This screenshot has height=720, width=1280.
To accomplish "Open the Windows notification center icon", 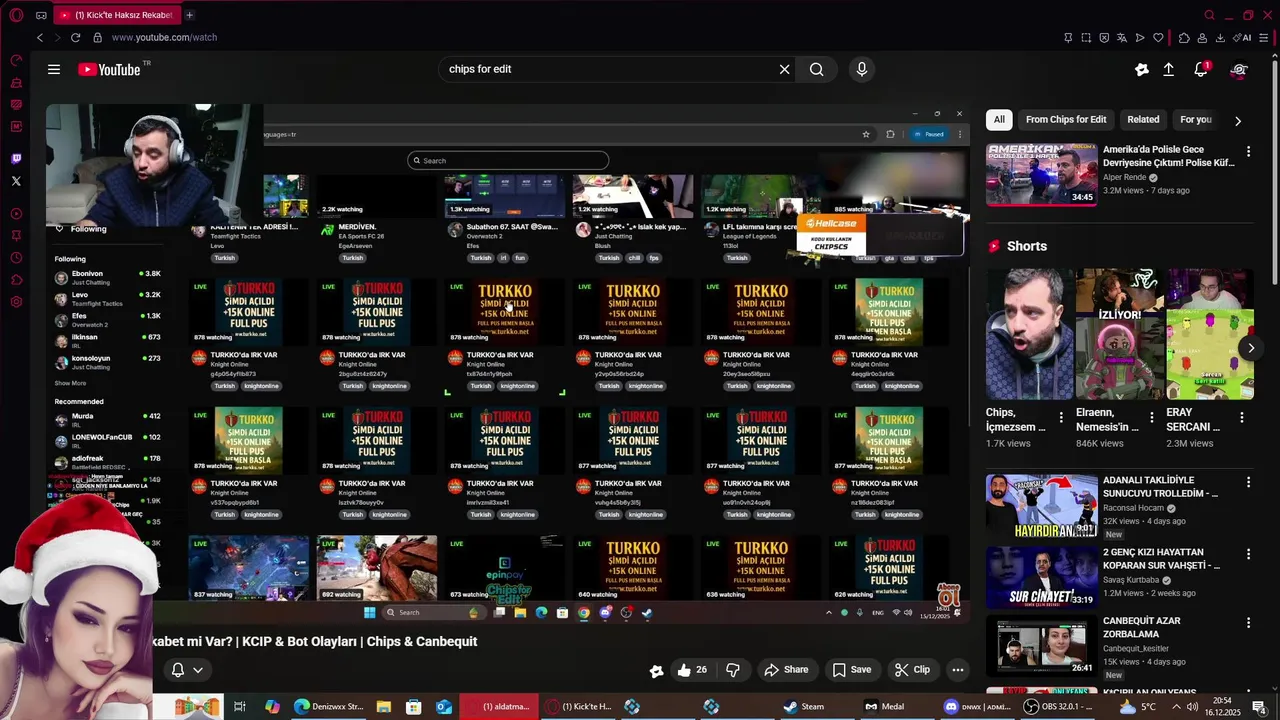I will coord(1259,707).
